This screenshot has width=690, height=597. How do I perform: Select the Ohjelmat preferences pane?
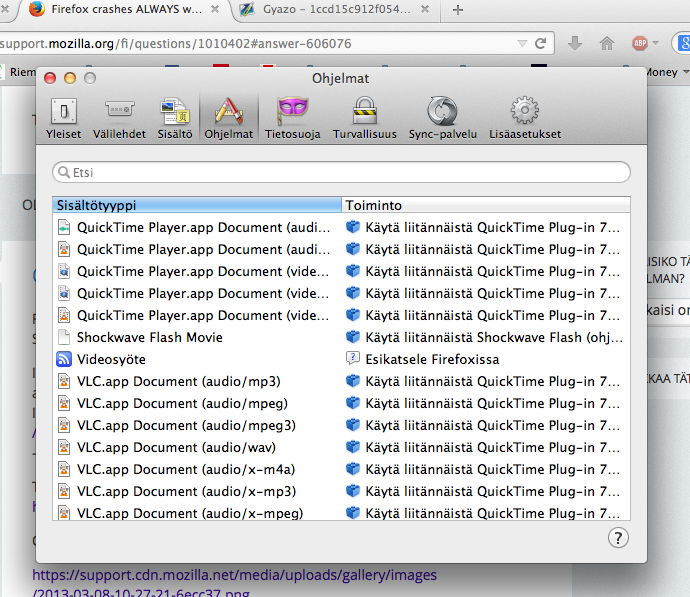pos(228,119)
